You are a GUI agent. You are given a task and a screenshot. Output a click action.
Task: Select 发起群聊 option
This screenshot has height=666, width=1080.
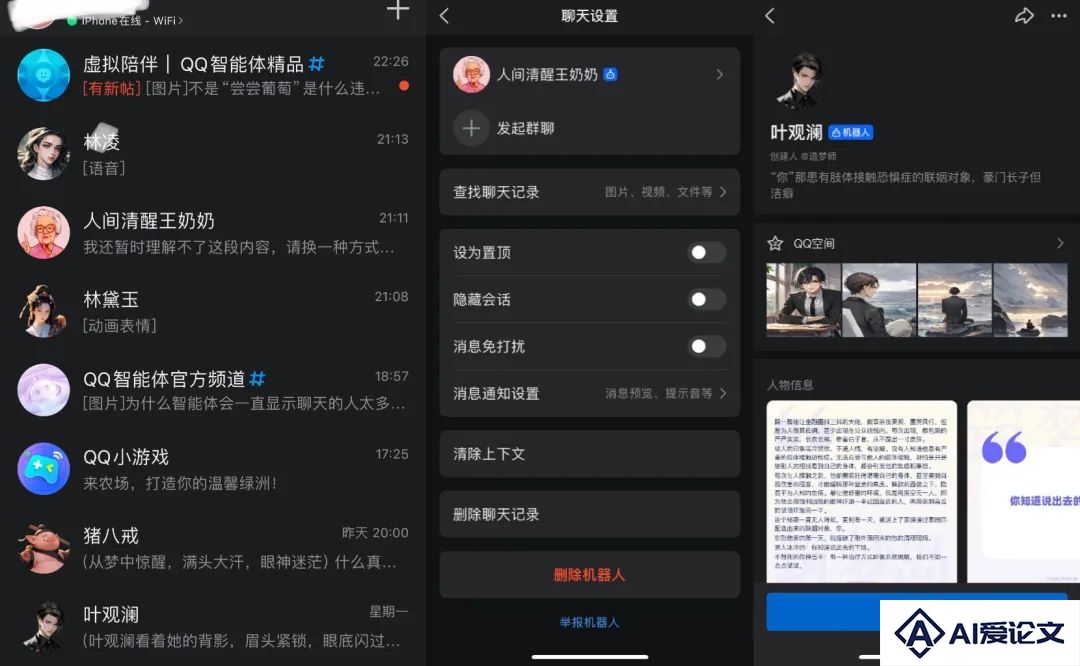click(x=590, y=128)
